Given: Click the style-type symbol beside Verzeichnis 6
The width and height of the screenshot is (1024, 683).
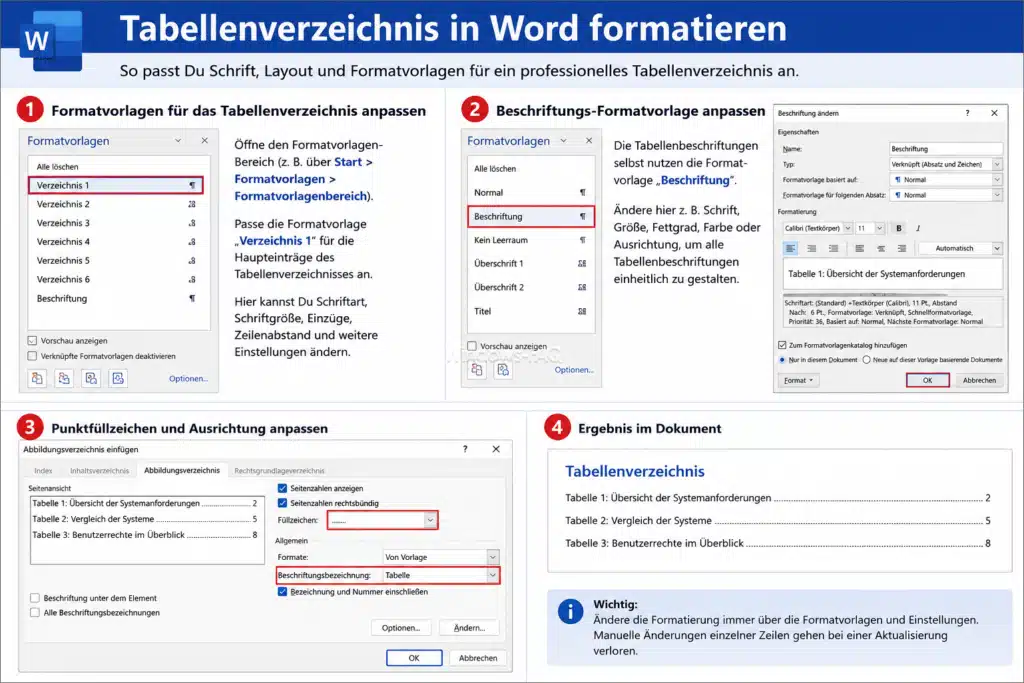Looking at the screenshot, I should (192, 279).
